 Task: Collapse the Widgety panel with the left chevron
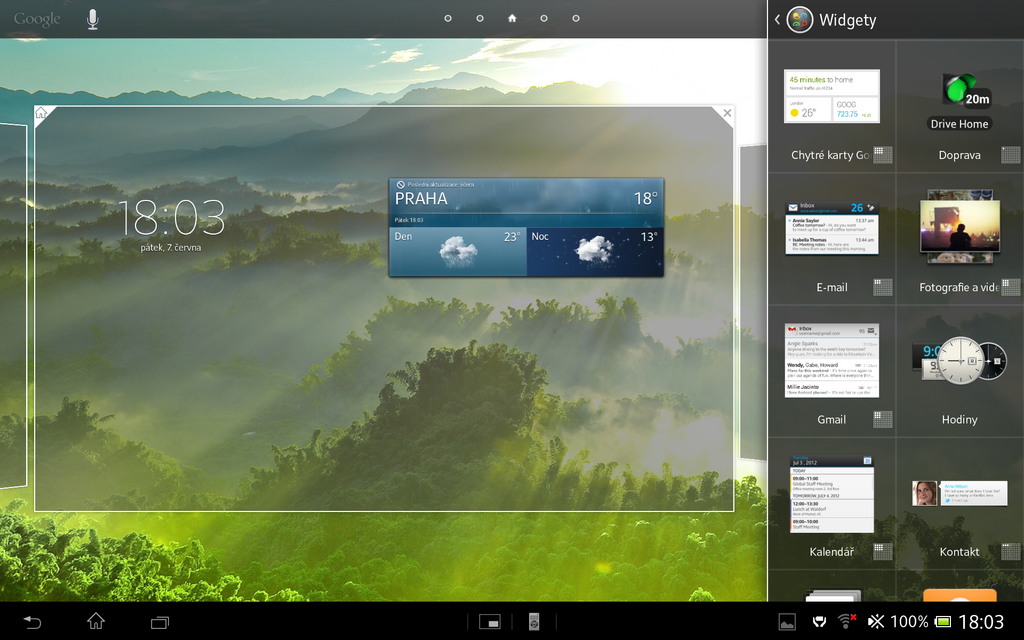[777, 19]
